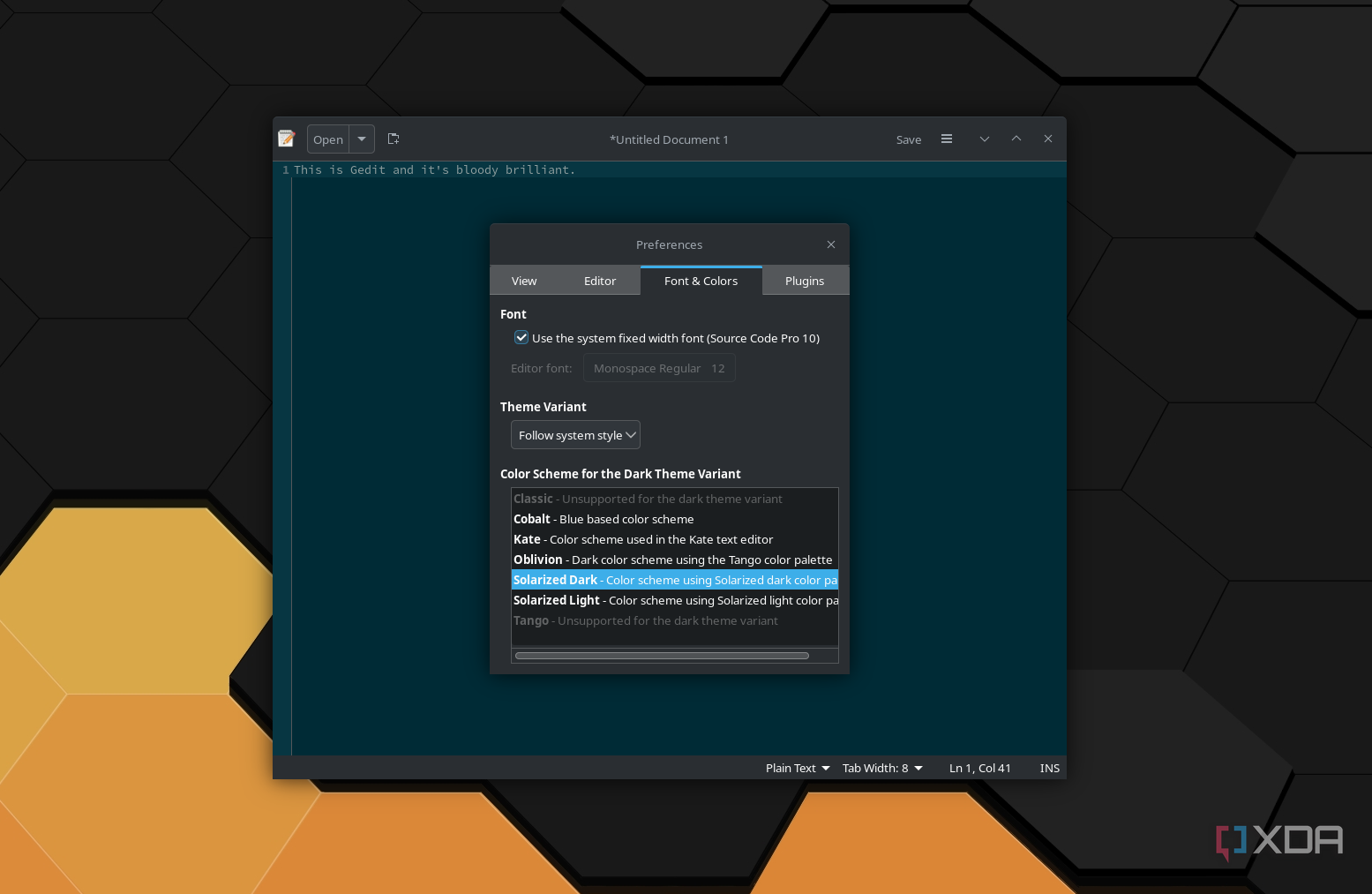Image resolution: width=1372 pixels, height=894 pixels.
Task: Select the Solarized Dark color scheme
Action: pos(675,580)
